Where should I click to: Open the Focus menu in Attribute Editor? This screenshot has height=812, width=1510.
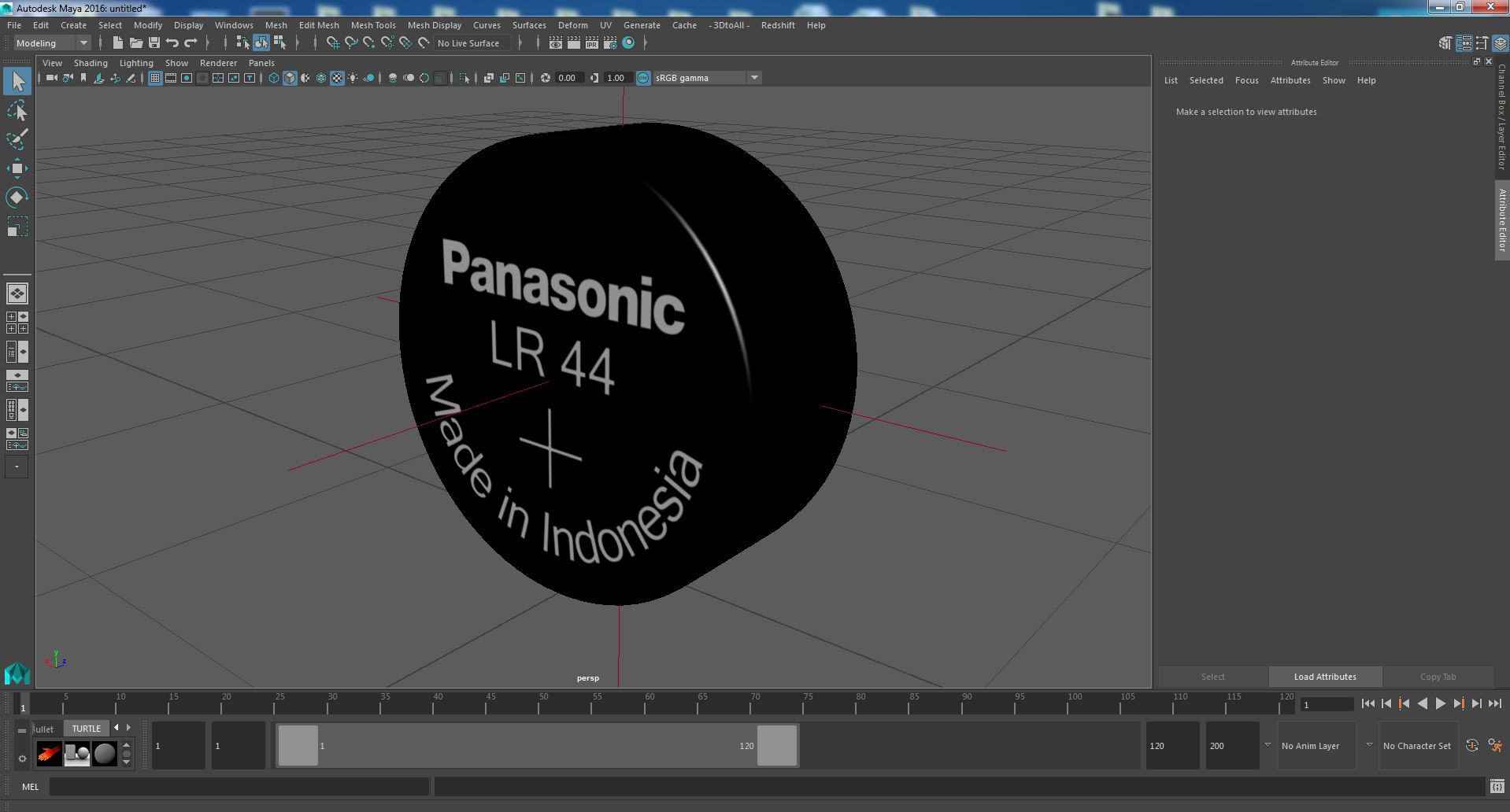point(1246,80)
